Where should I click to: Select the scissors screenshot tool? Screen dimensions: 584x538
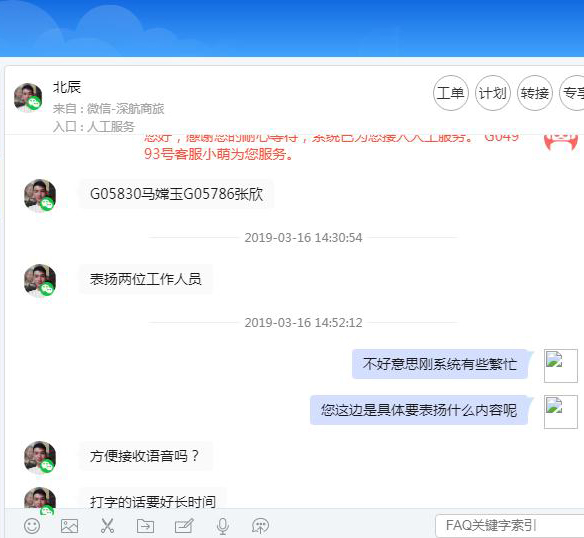[x=107, y=526]
